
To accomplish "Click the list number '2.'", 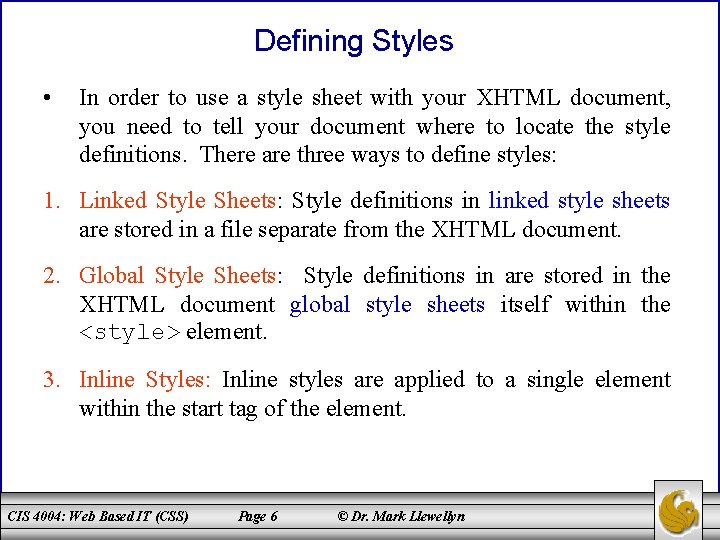I will click(52, 276).
